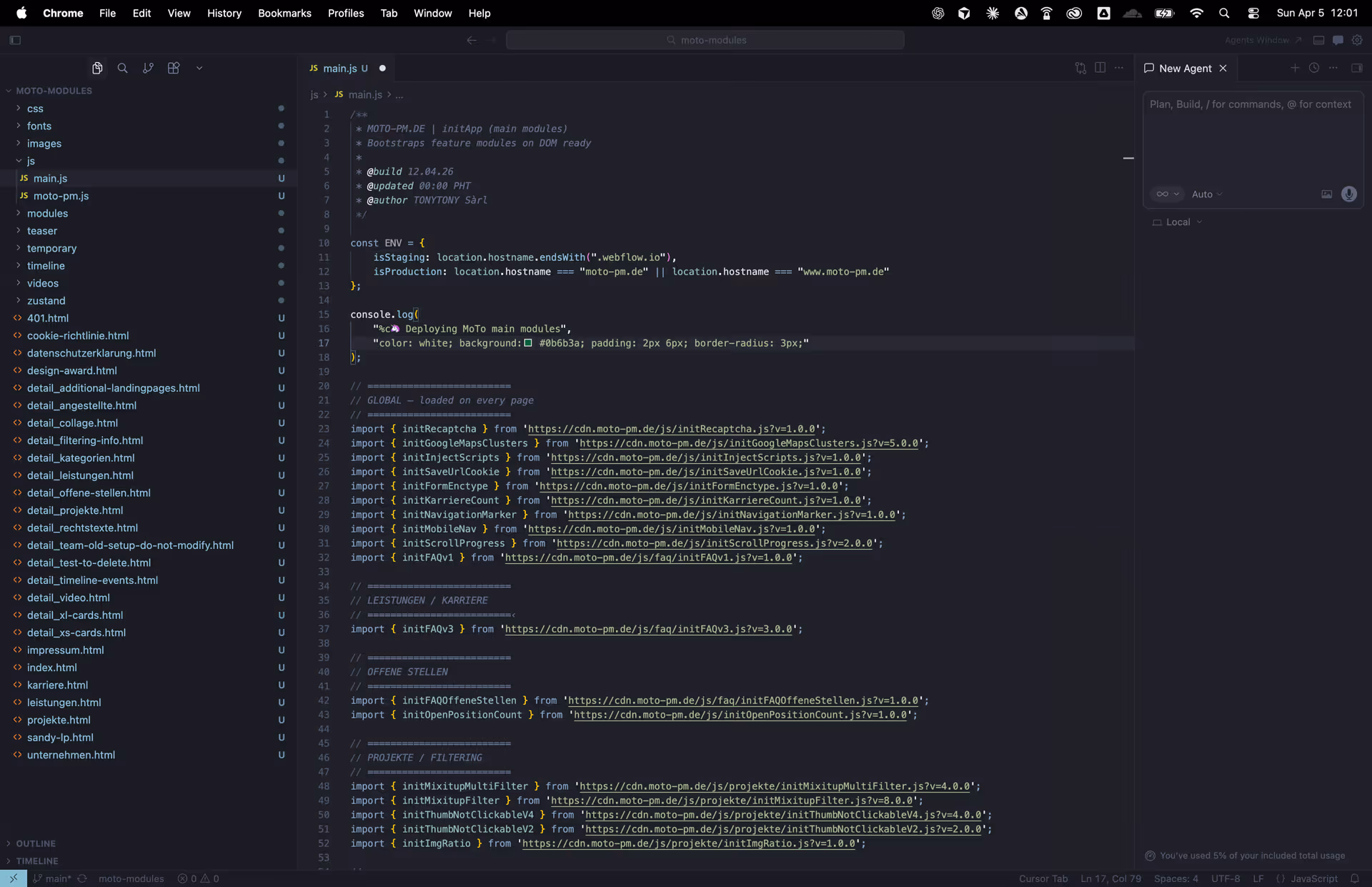Select the main.js editor tab

pyautogui.click(x=339, y=68)
